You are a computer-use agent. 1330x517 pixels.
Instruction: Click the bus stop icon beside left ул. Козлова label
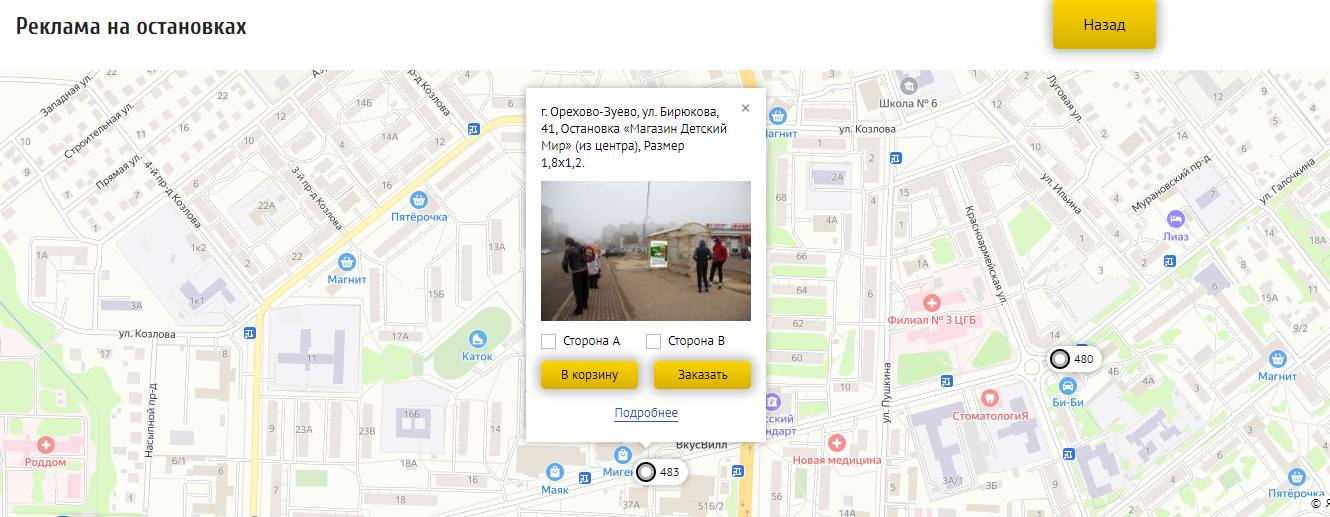249,333
